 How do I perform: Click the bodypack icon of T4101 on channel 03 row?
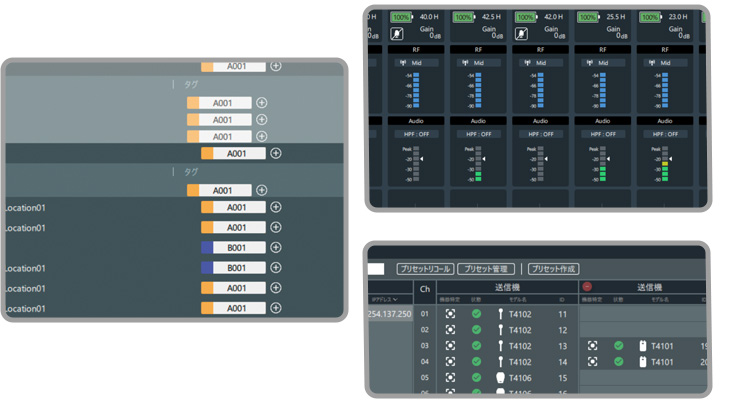pos(643,346)
